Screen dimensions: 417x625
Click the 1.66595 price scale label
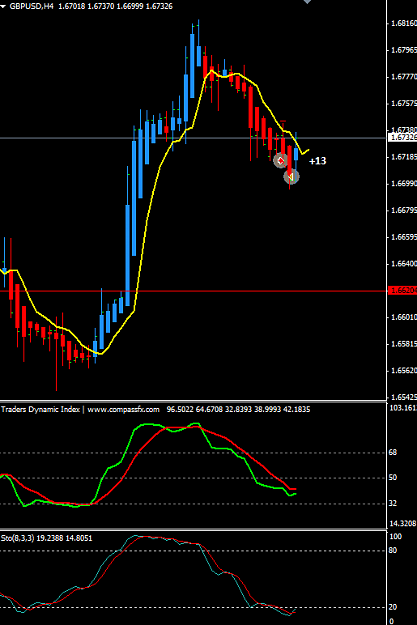[x=404, y=237]
